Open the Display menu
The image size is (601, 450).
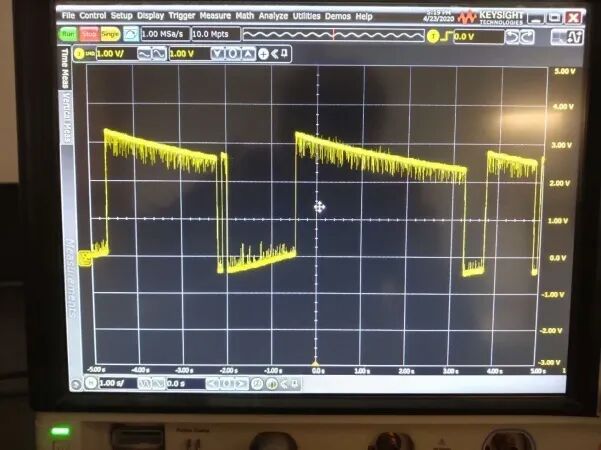point(150,16)
